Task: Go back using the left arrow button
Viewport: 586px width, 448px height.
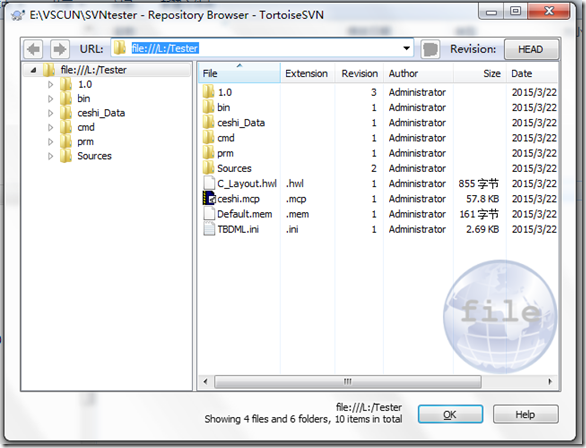Action: point(34,49)
